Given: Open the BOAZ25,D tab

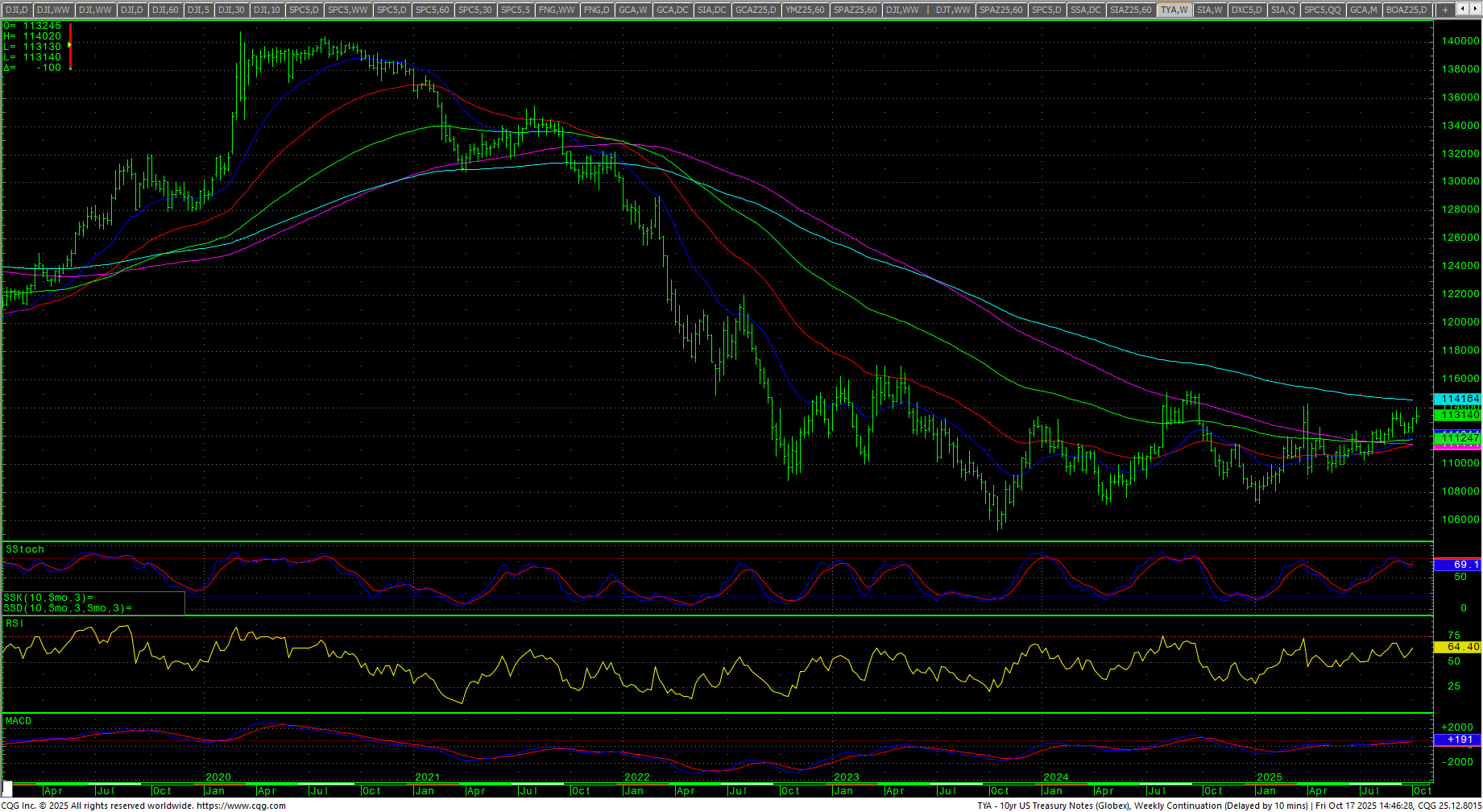Looking at the screenshot, I should coord(1406,10).
